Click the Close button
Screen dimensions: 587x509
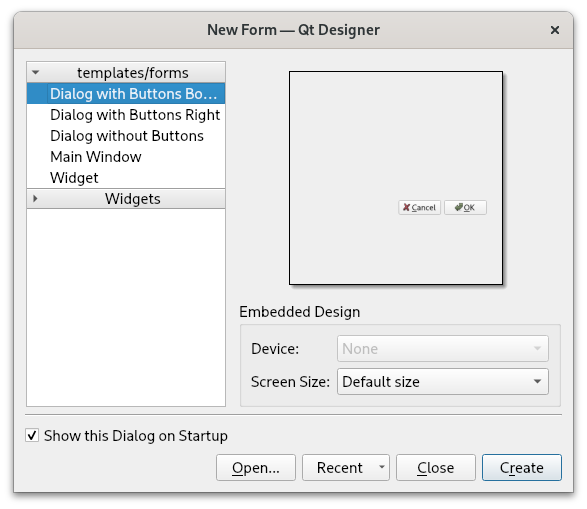pyautogui.click(x=436, y=467)
